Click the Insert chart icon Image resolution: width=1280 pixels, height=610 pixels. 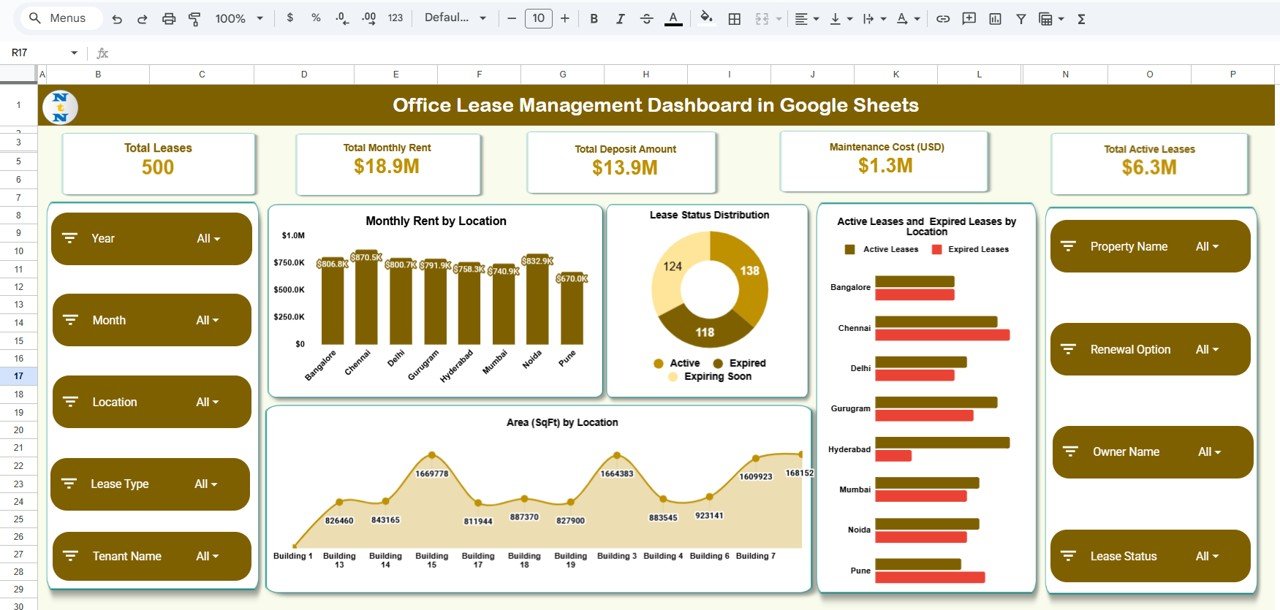tap(995, 19)
